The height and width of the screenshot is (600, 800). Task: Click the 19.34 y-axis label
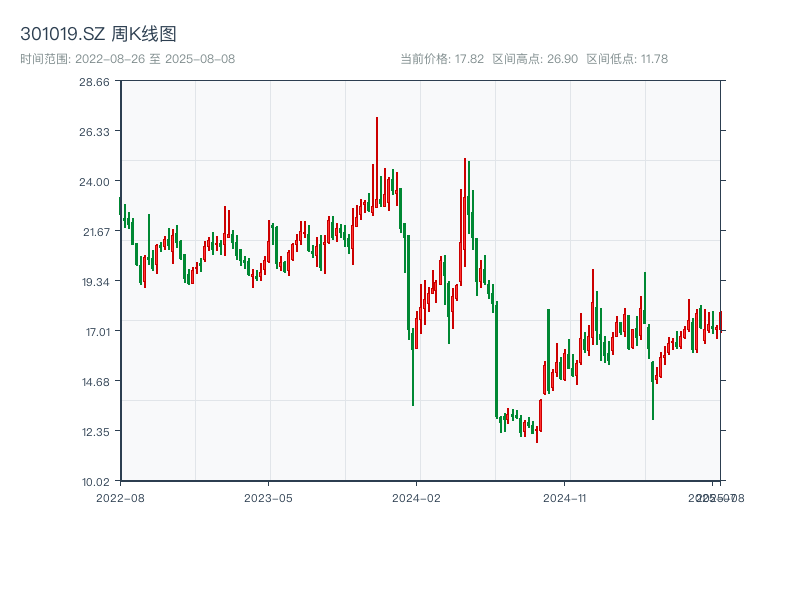pos(94,282)
